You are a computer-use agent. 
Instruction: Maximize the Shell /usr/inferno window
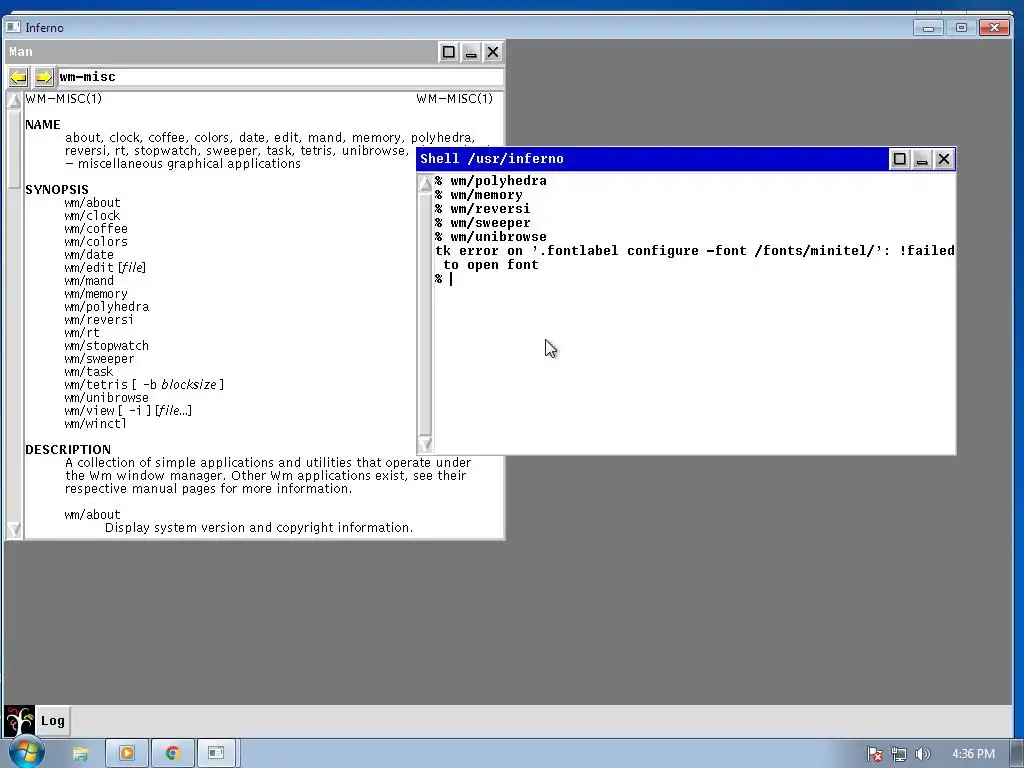(x=899, y=159)
